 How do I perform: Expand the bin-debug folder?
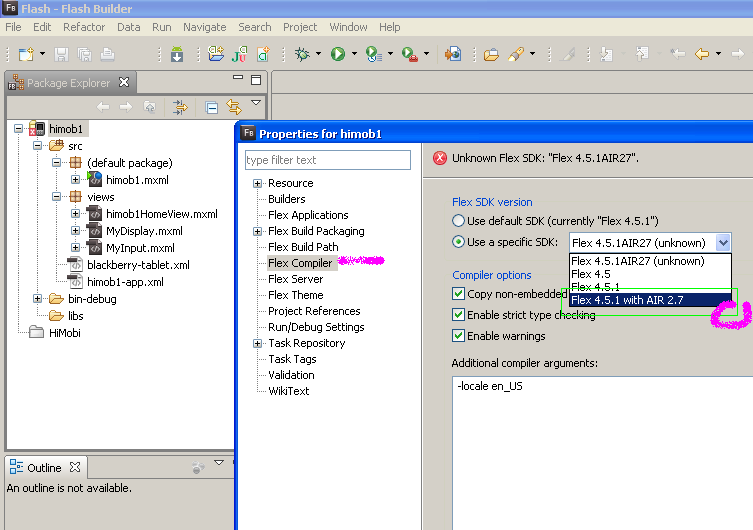click(37, 299)
